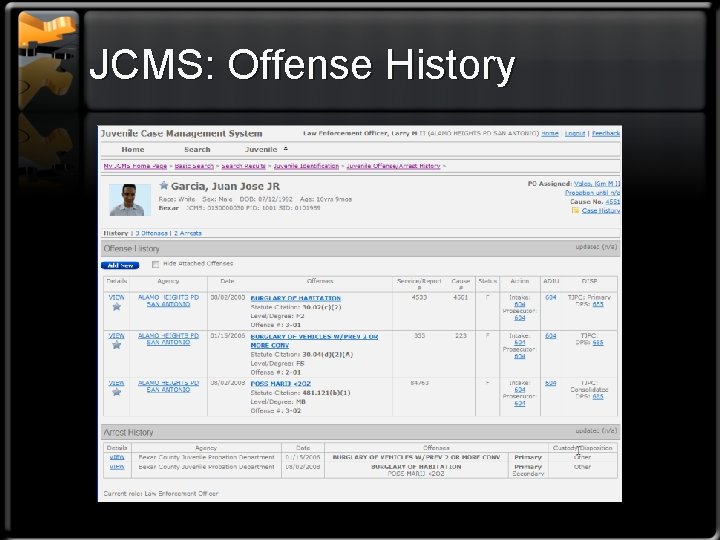
Task: Go to Juvenile Offense/Arrest History breadcrumb
Action: click(x=393, y=166)
